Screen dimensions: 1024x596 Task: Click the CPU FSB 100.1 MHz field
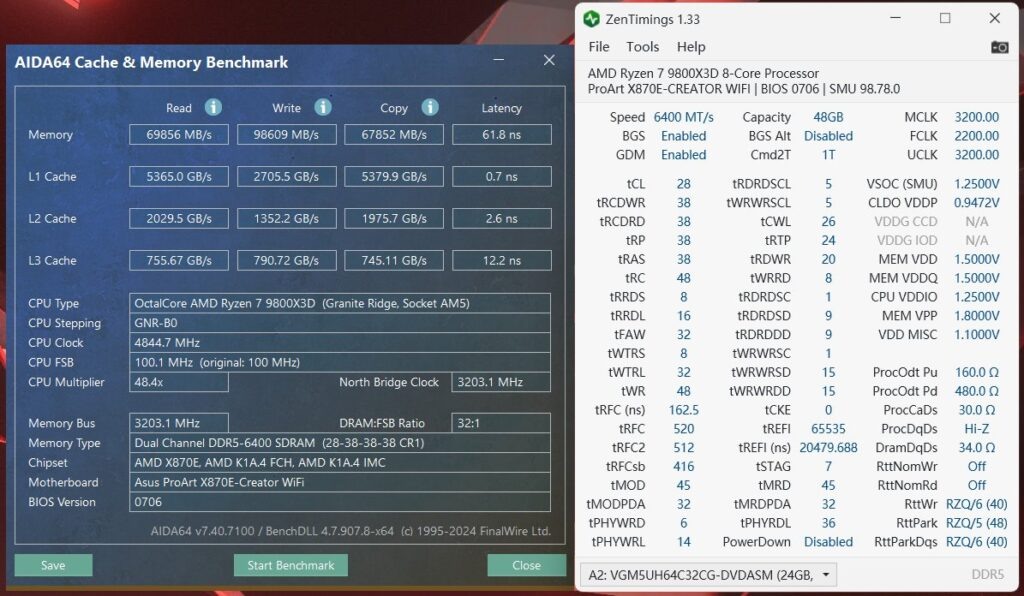(x=340, y=362)
